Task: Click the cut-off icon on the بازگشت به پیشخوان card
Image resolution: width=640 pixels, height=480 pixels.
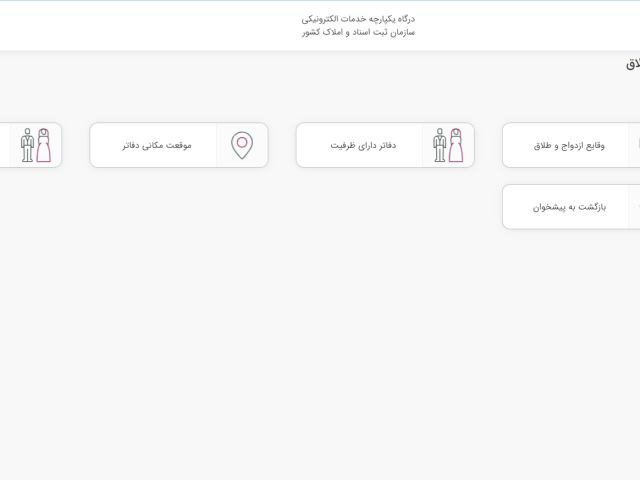Action: (636, 207)
